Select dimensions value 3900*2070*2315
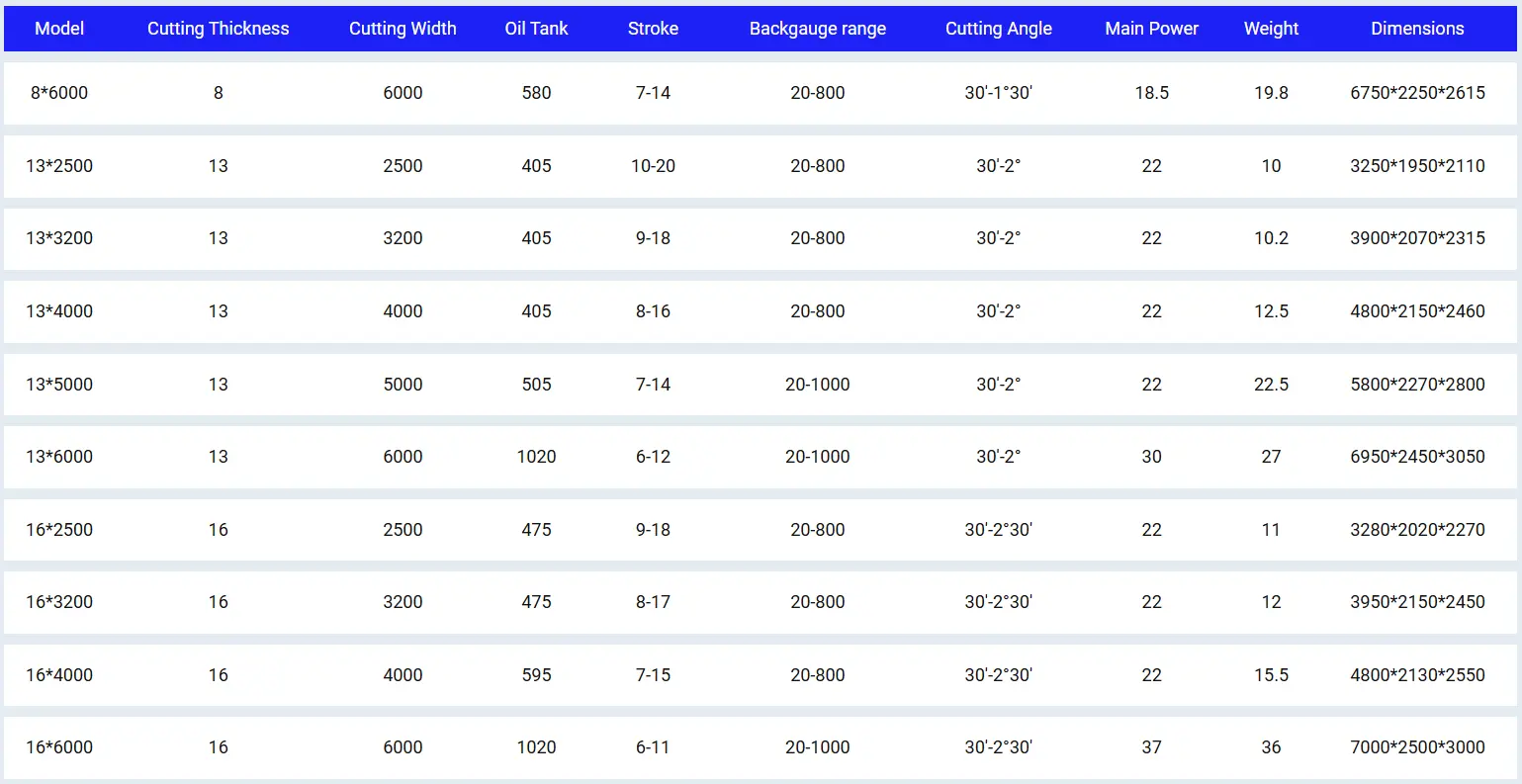 point(1417,238)
